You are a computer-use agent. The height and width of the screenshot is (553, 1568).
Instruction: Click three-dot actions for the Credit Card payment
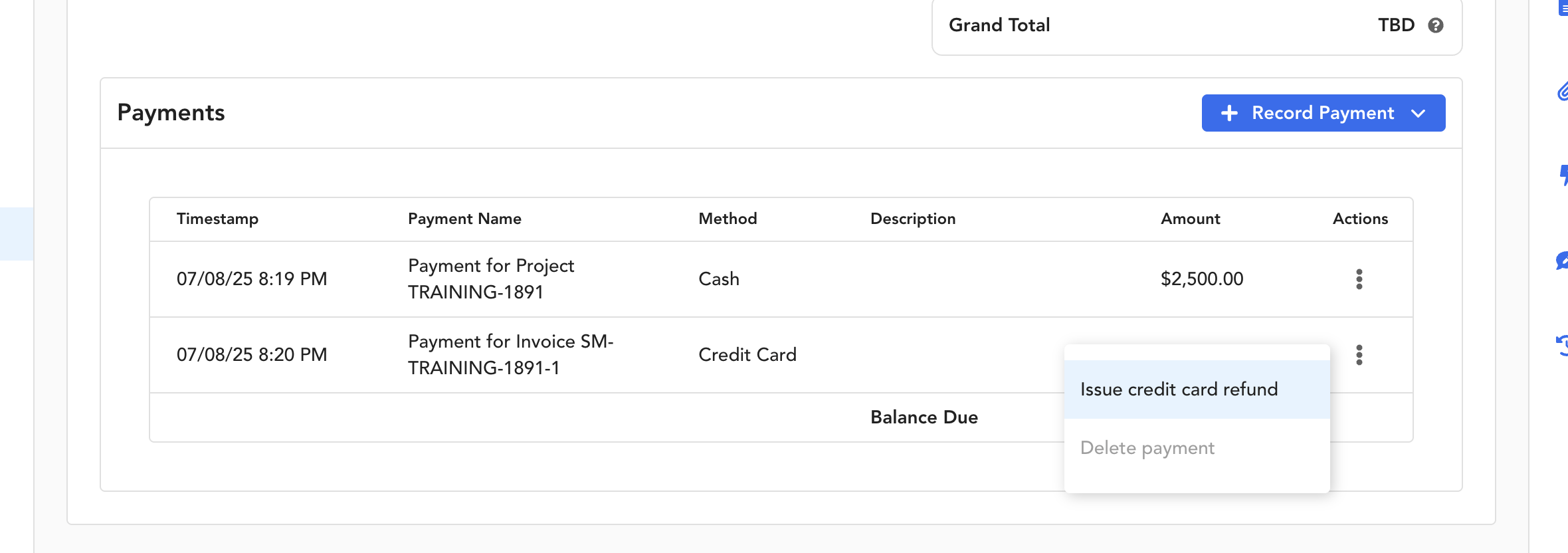(1359, 355)
